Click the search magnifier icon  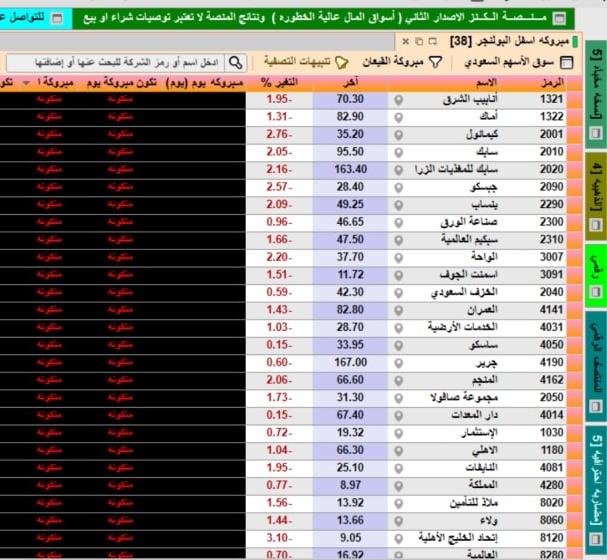coord(235,62)
